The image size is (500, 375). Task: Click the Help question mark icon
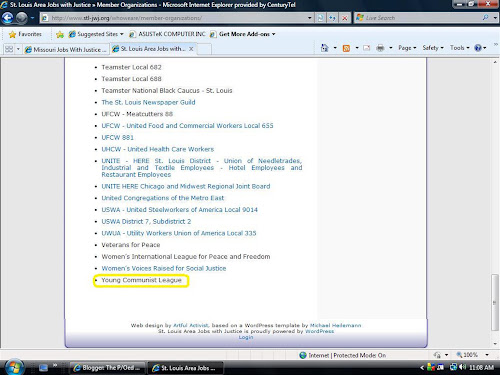tap(478, 48)
